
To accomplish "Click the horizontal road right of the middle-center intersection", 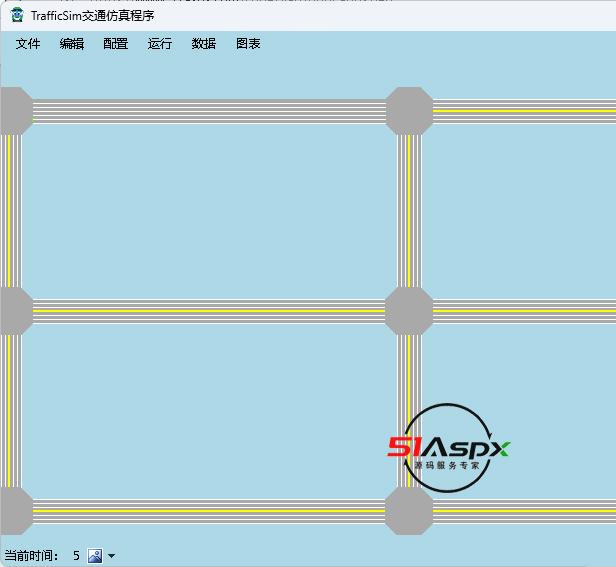I will tap(520, 311).
